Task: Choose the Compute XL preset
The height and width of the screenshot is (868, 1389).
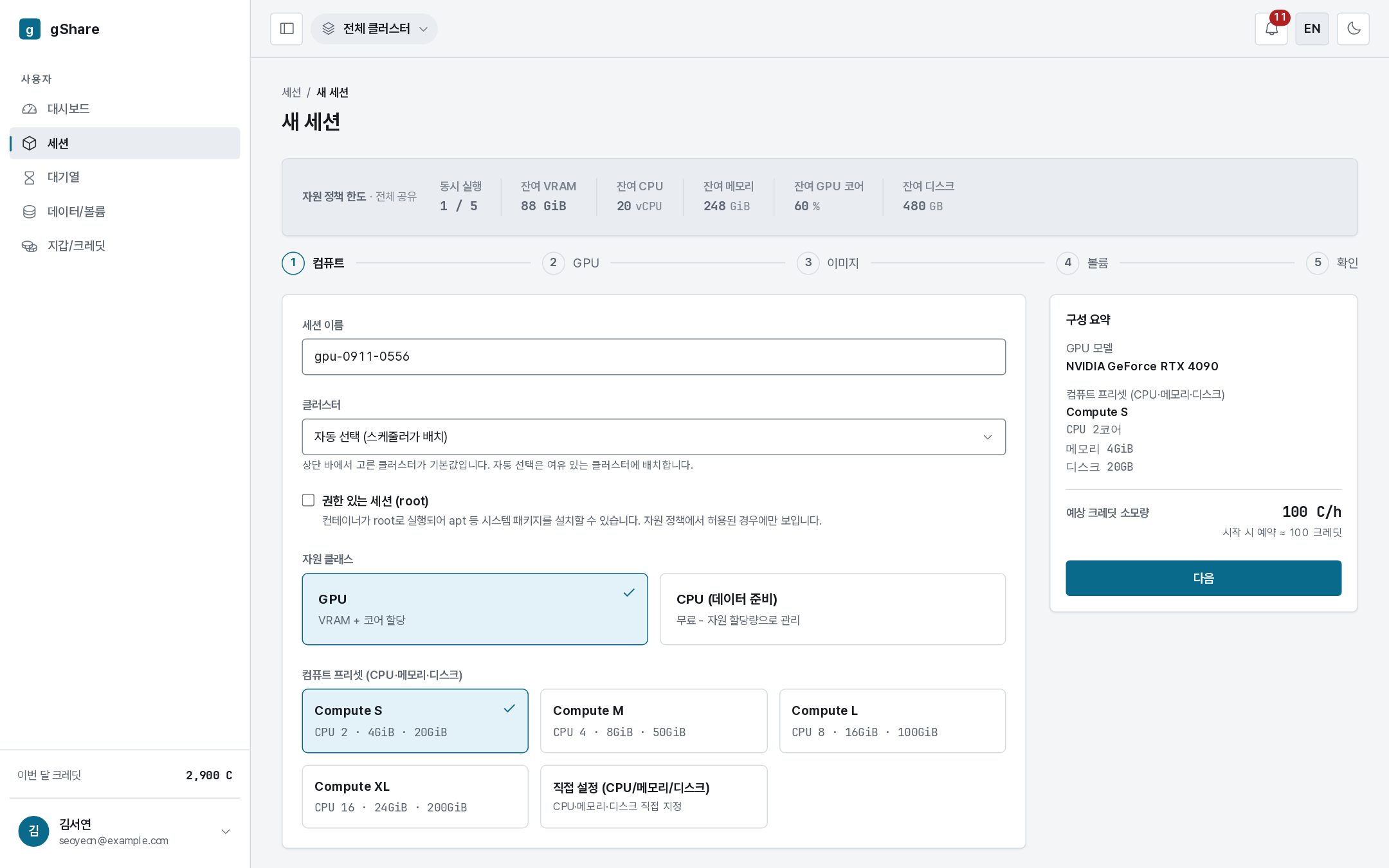Action: pos(415,797)
